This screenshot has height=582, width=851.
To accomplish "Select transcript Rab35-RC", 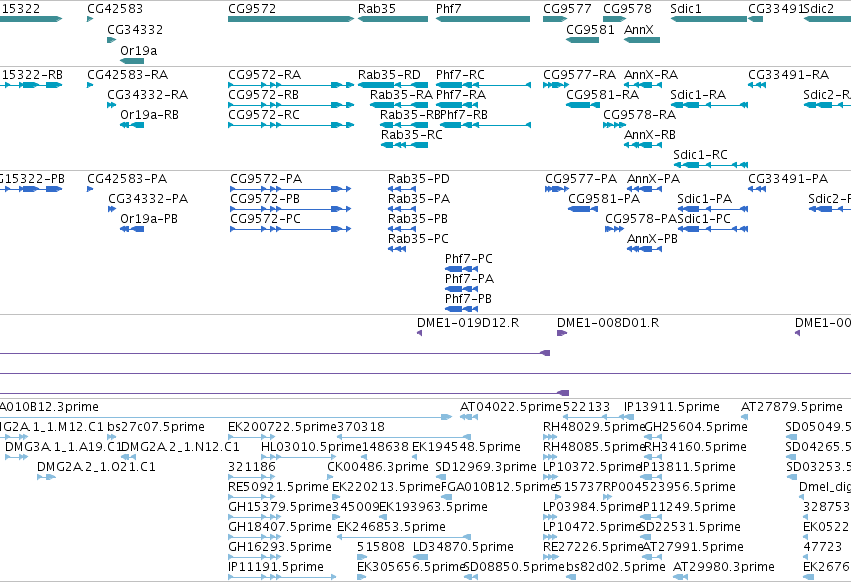I will tap(411, 135).
